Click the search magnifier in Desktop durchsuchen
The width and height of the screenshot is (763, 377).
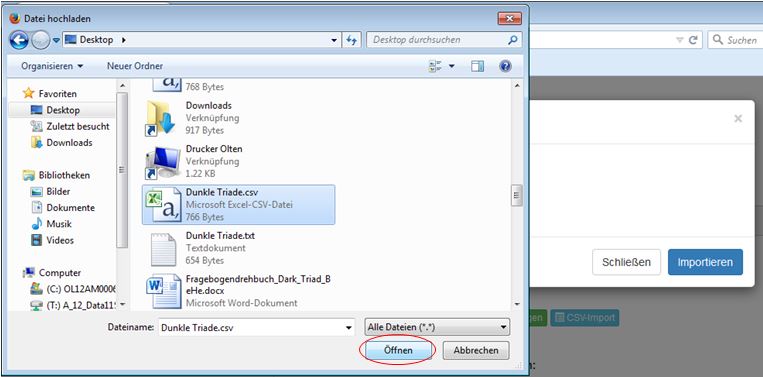(512, 40)
